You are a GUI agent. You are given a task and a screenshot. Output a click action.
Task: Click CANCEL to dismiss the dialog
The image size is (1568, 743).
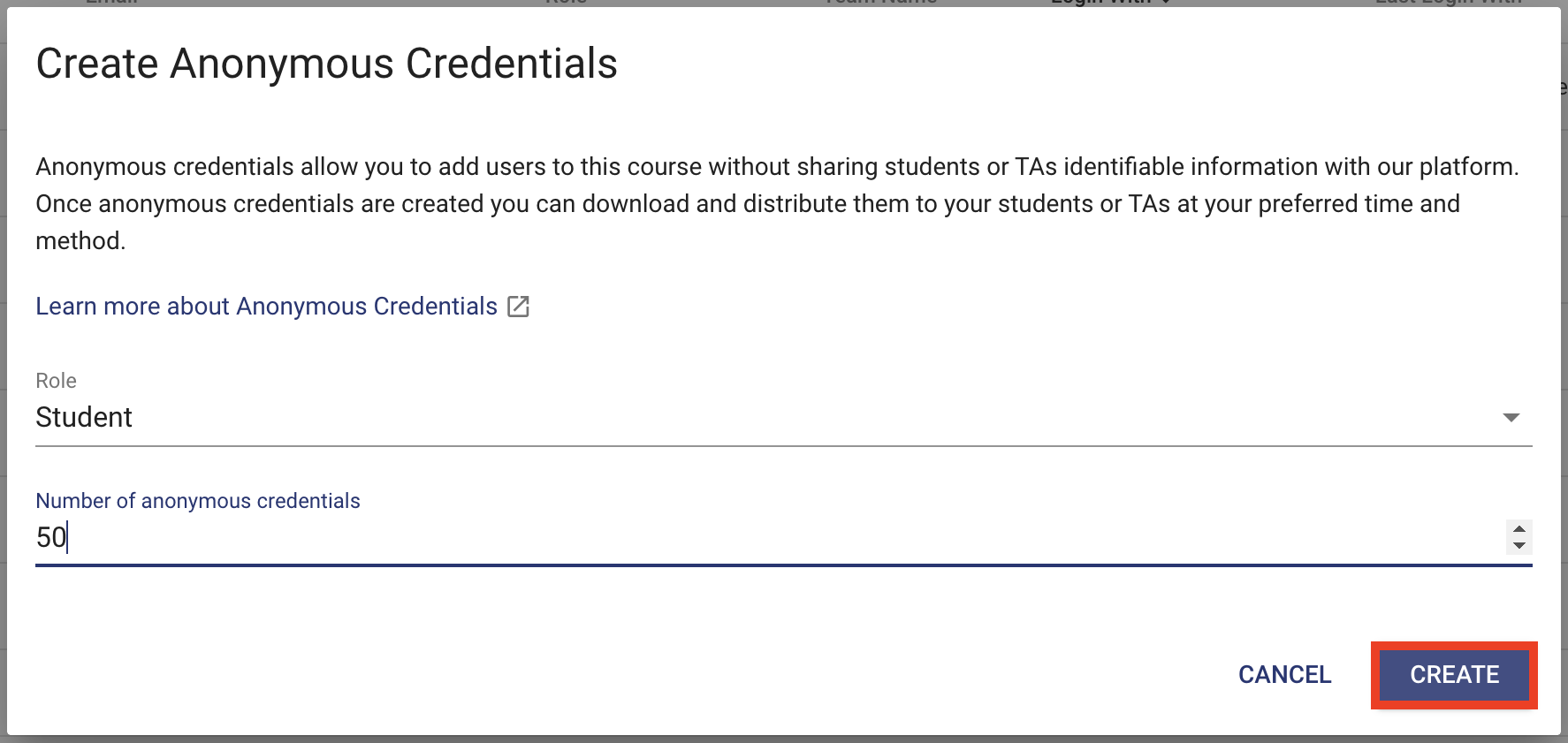(1284, 675)
